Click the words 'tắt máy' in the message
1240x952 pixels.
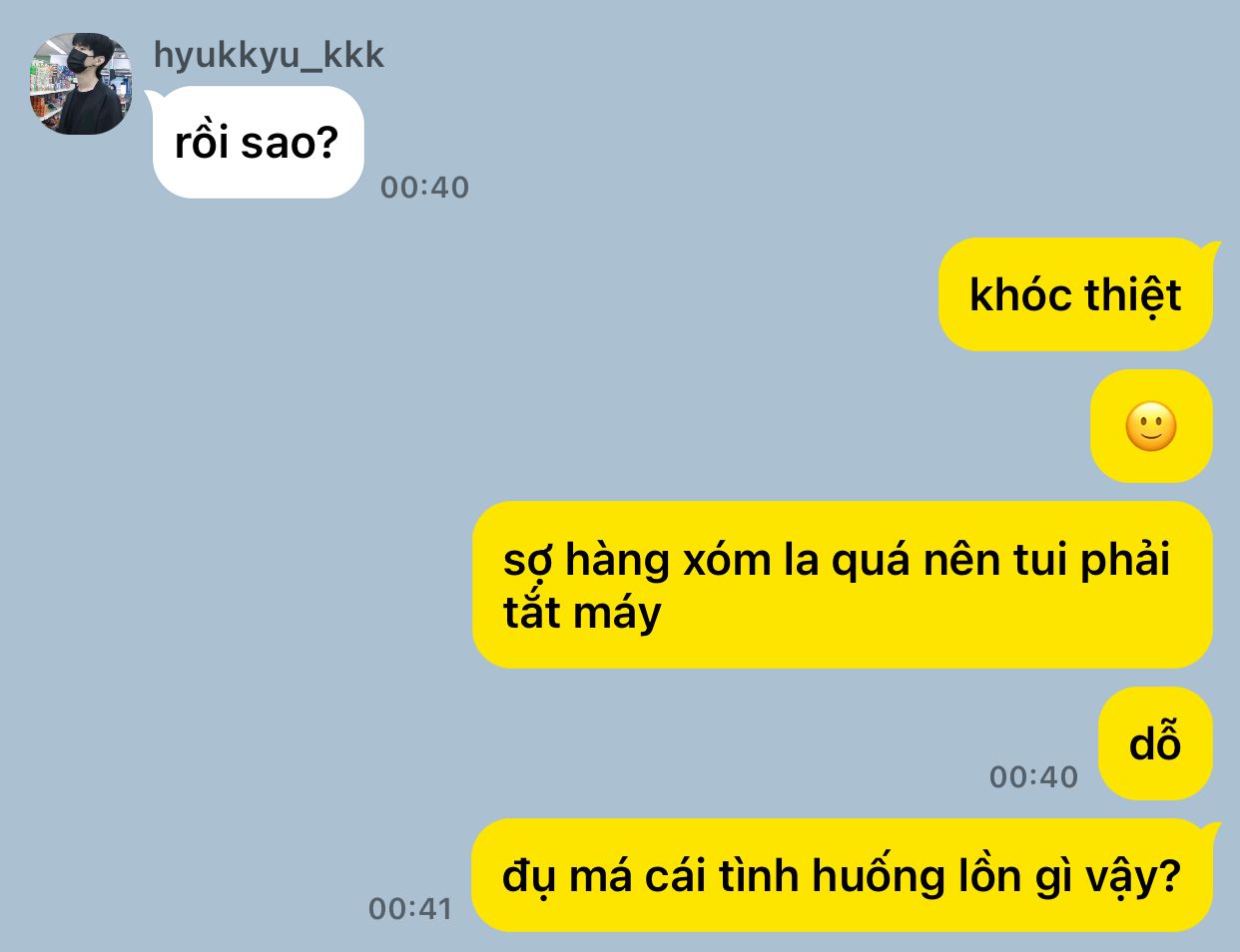click(x=582, y=612)
